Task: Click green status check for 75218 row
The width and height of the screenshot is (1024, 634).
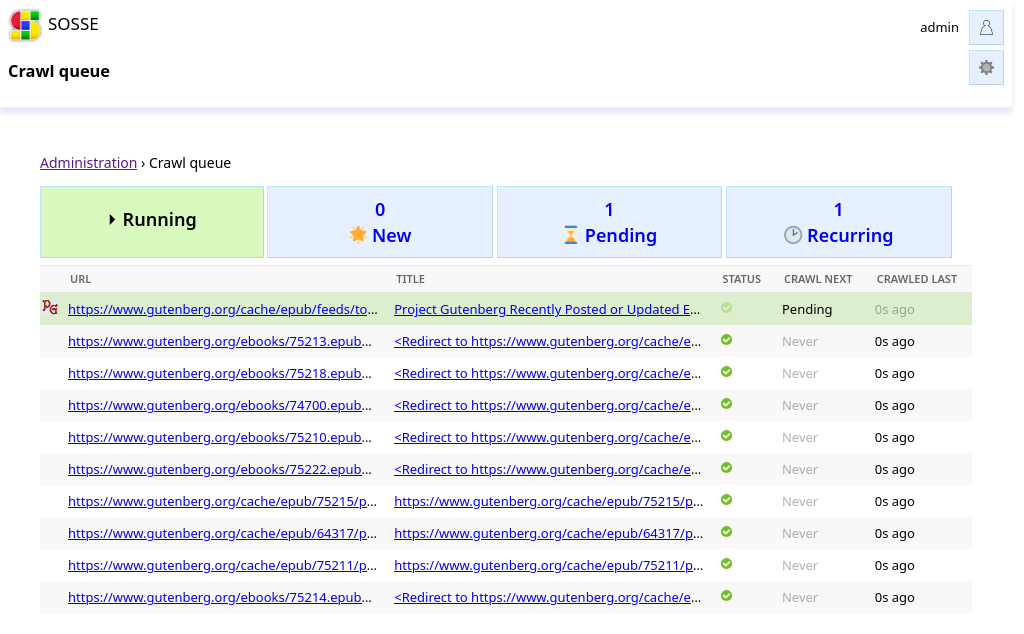Action: pos(726,372)
